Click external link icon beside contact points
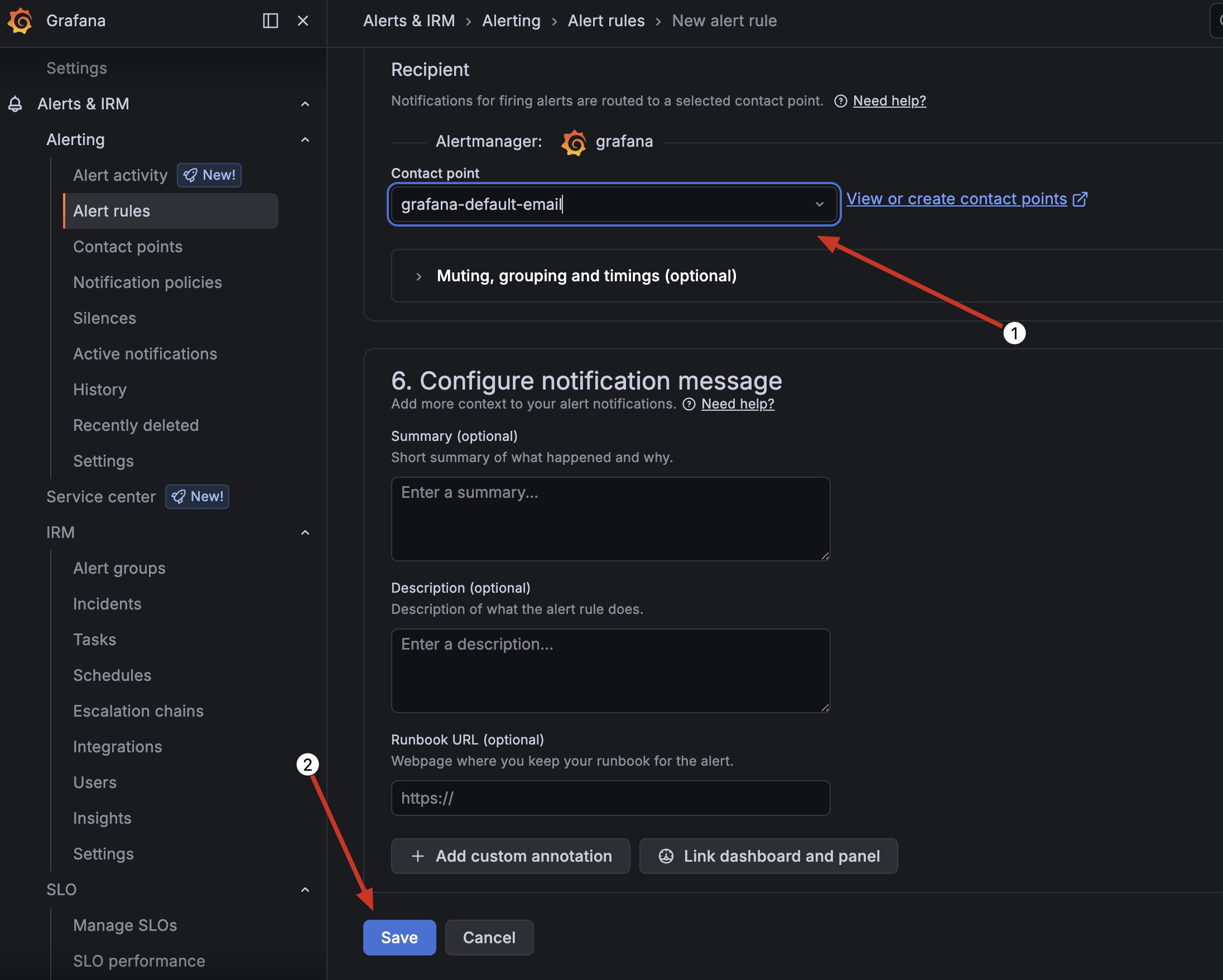 click(1080, 199)
